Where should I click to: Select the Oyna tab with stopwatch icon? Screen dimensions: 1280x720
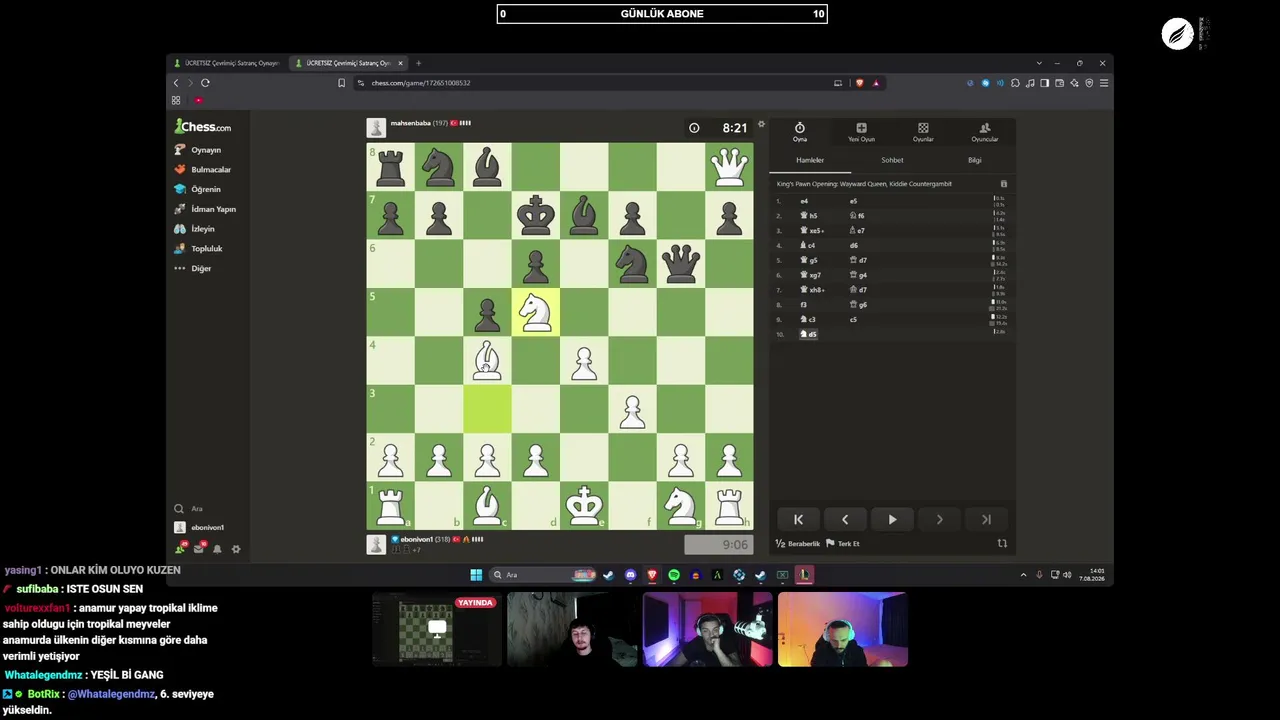coord(800,132)
